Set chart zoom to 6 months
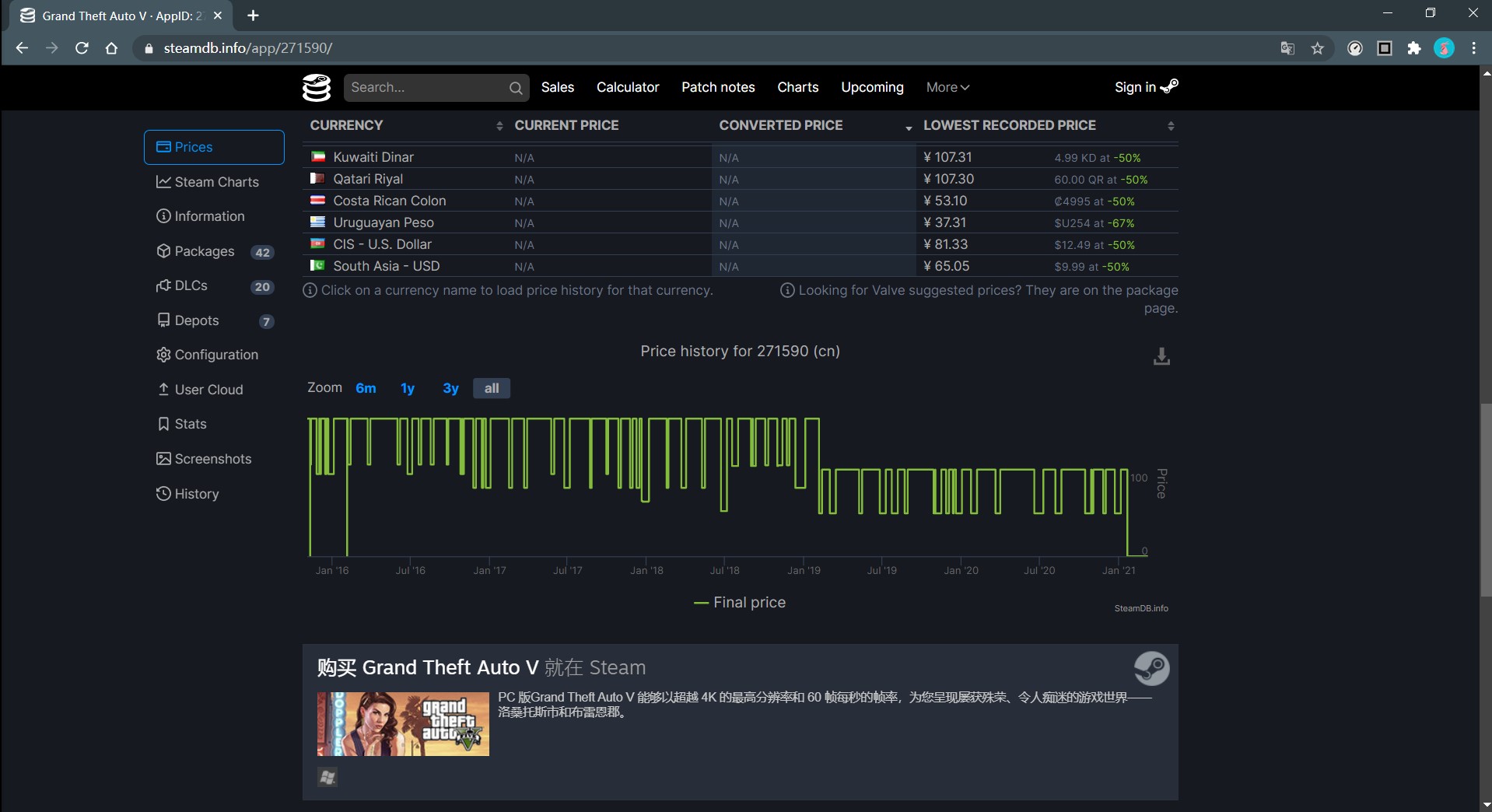Viewport: 1492px width, 812px height. (366, 388)
